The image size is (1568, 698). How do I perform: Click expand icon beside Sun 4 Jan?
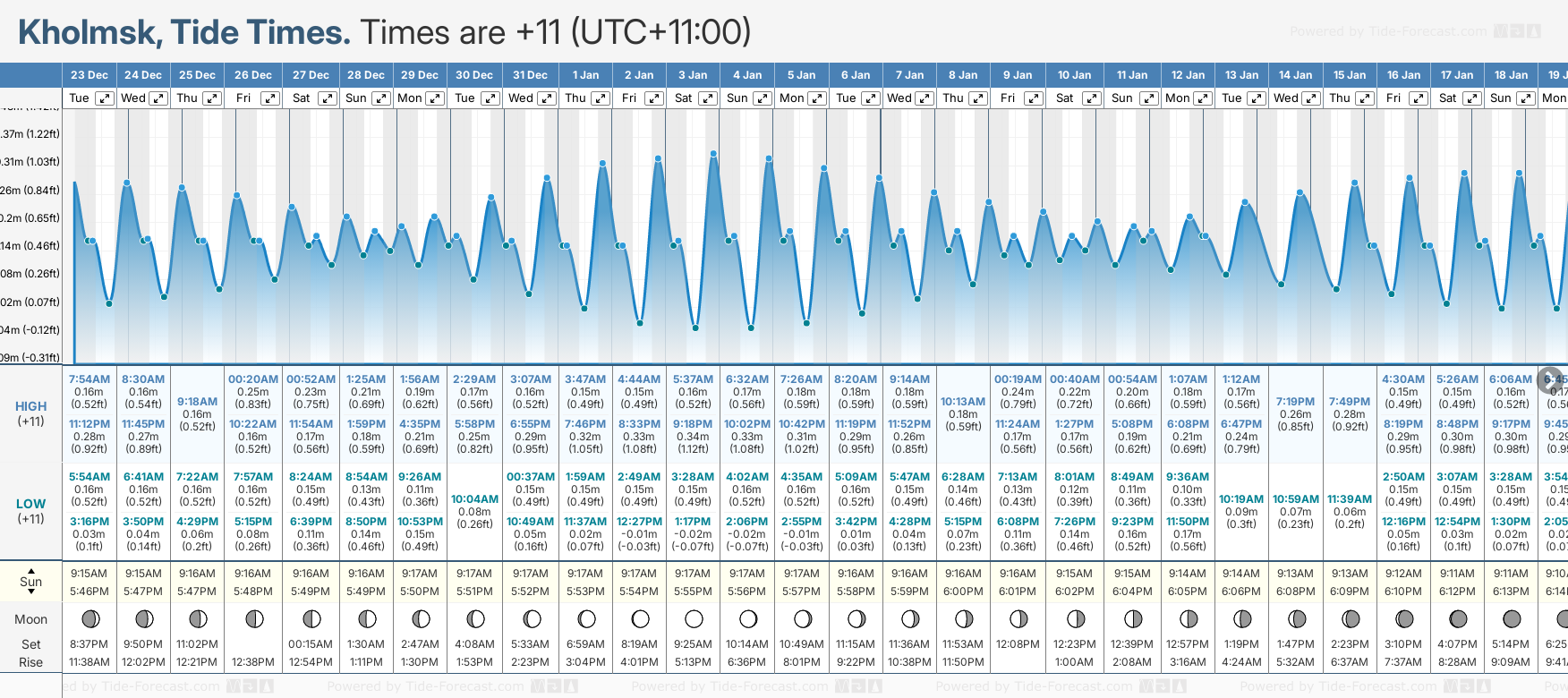[x=762, y=98]
